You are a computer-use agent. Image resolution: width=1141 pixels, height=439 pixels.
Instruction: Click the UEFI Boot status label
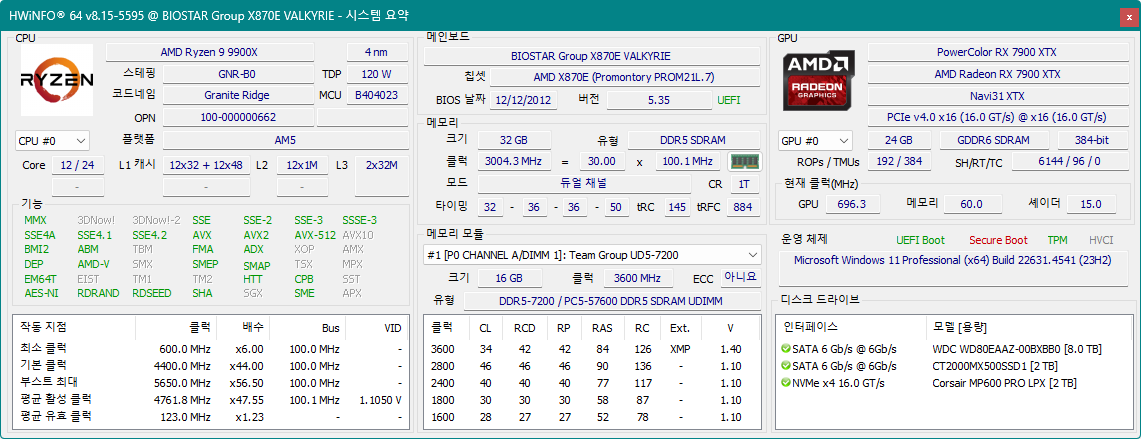[921, 240]
